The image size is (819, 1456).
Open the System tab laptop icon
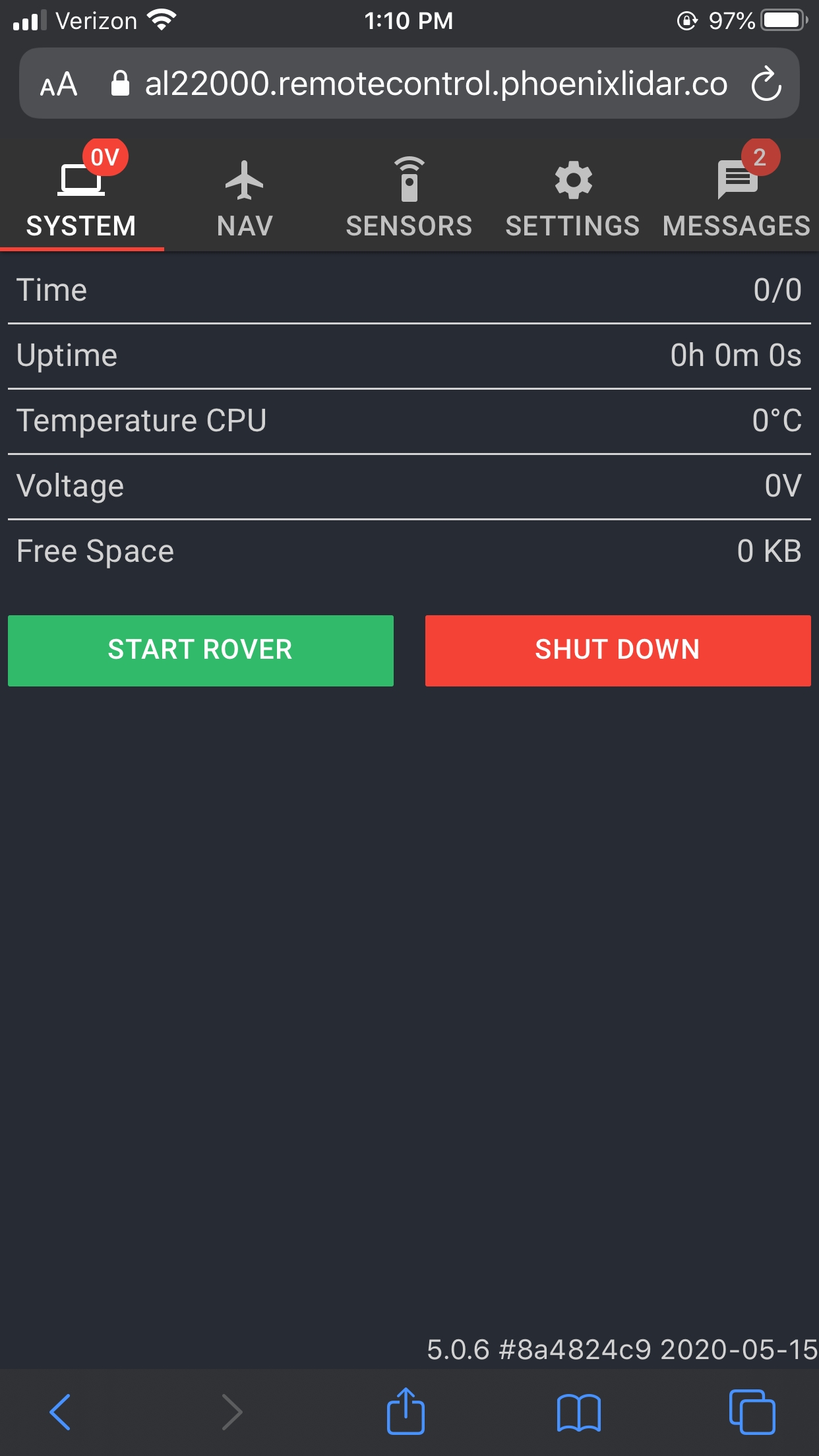click(80, 181)
